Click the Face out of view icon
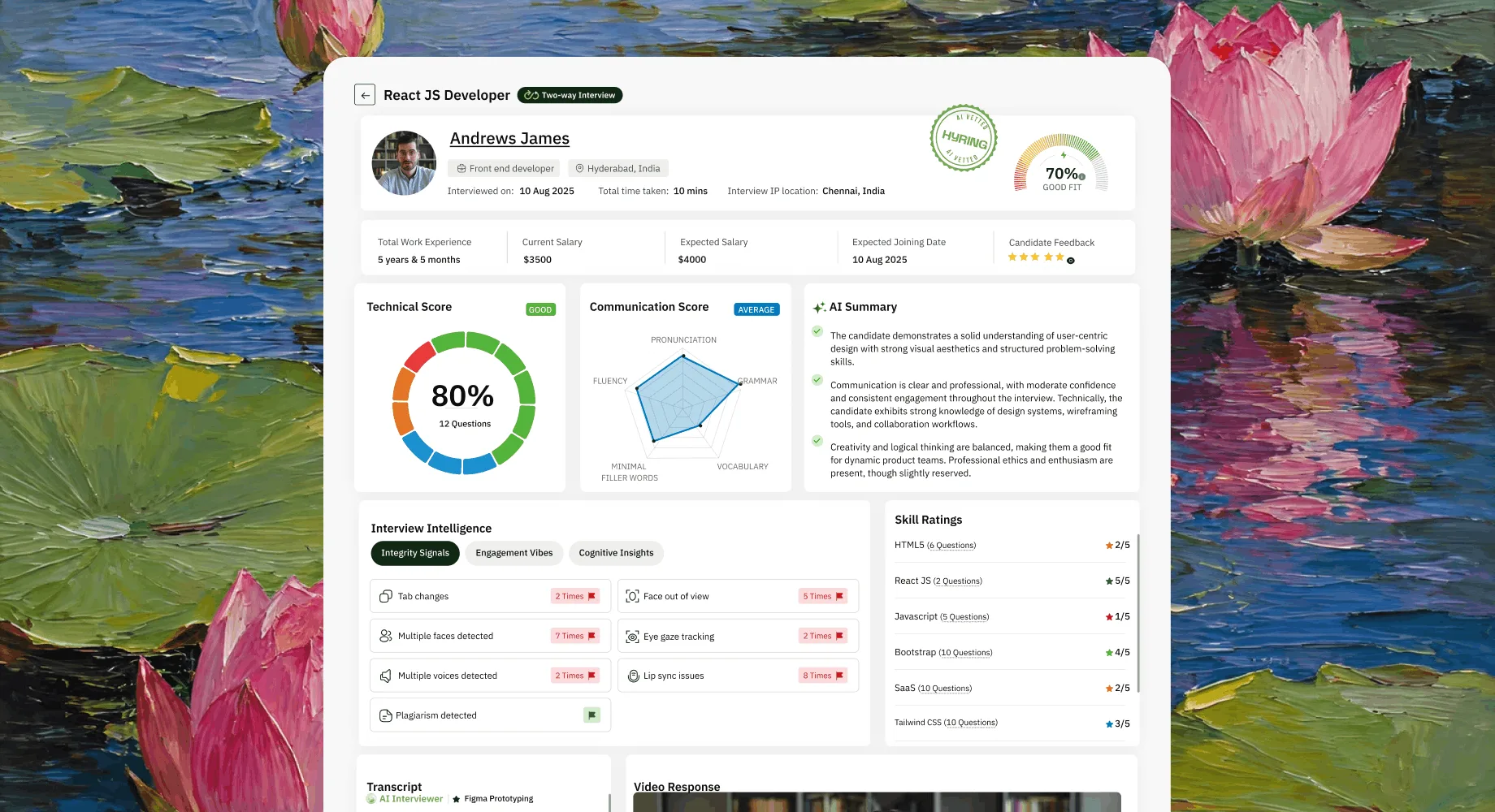The width and height of the screenshot is (1495, 812). [x=632, y=596]
